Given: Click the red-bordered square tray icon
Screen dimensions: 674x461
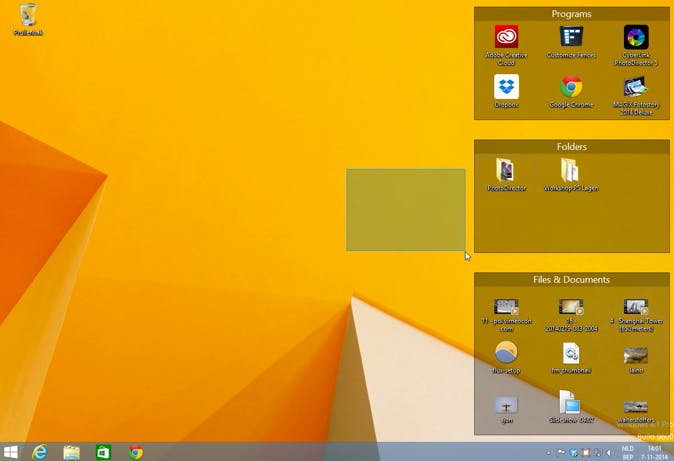Looking at the screenshot, I should 585,452.
